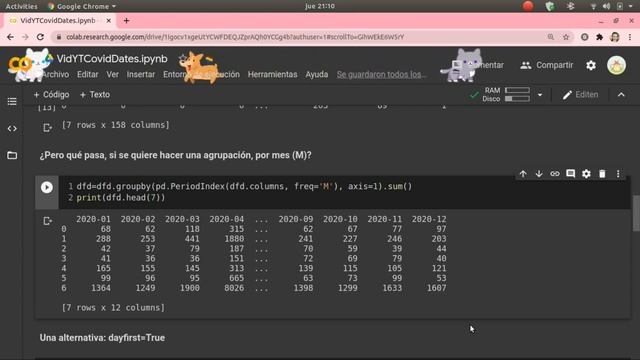Delete the cell with trash icon
The image size is (640, 360).
pyautogui.click(x=602, y=174)
